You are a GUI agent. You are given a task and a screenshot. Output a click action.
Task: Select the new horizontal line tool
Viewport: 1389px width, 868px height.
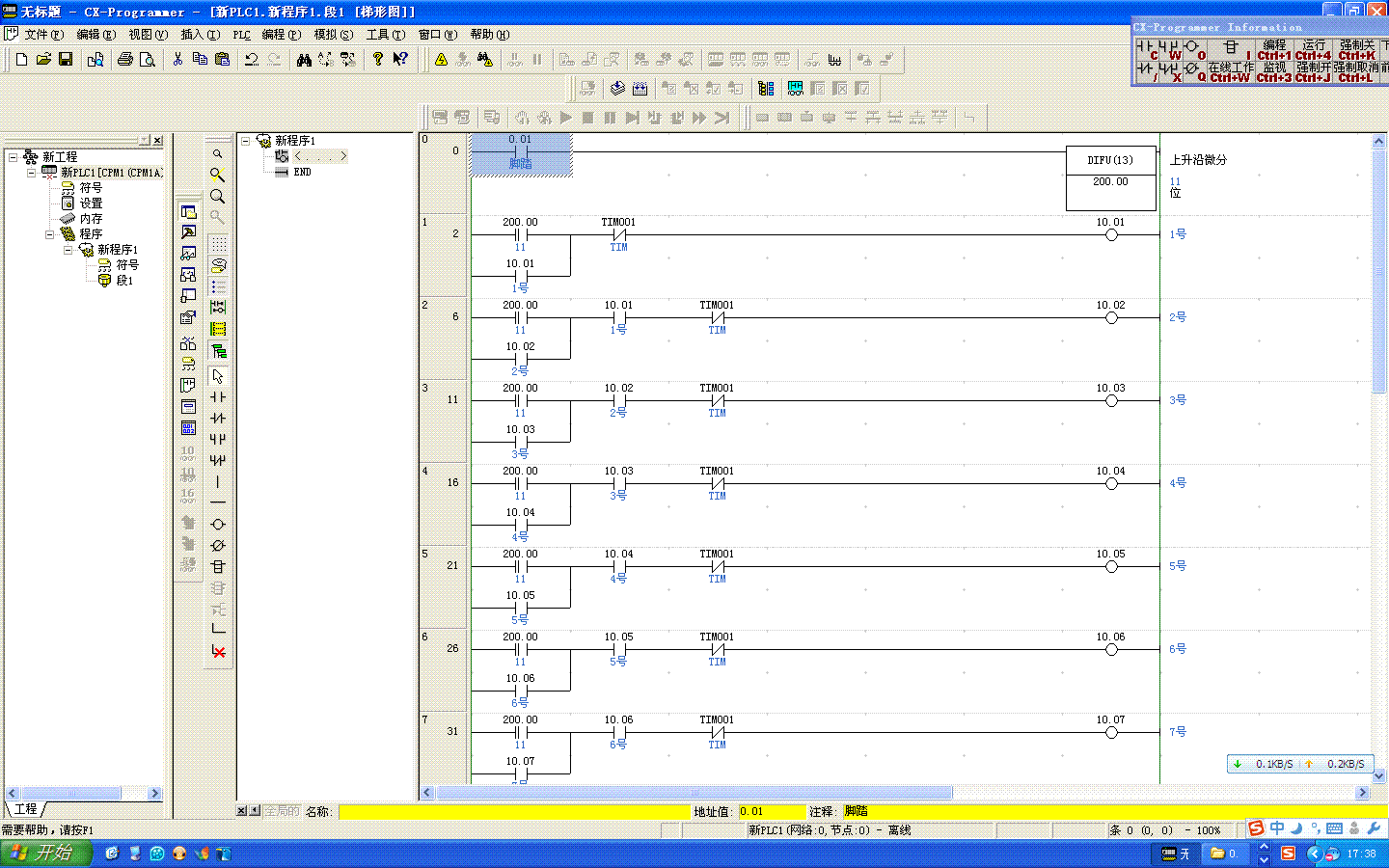pyautogui.click(x=218, y=502)
